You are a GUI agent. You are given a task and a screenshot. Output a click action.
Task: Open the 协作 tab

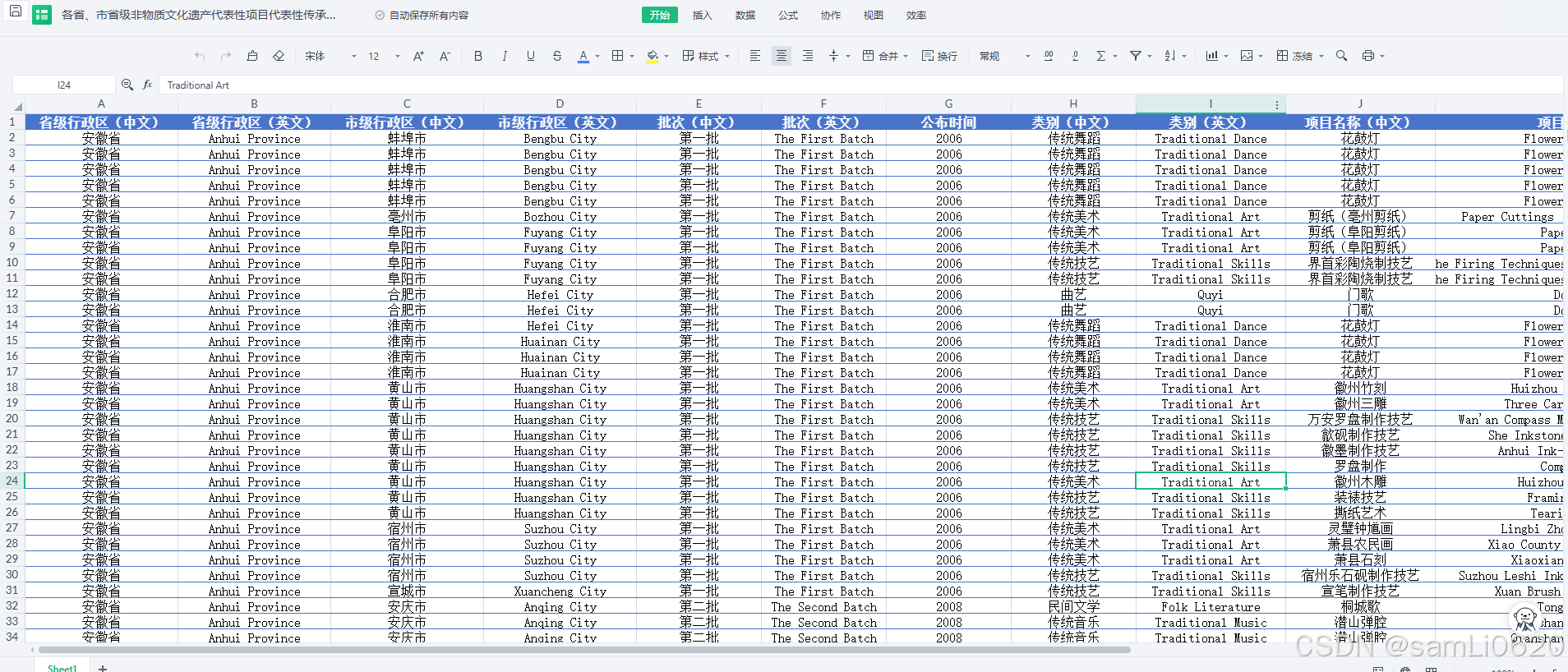831,15
